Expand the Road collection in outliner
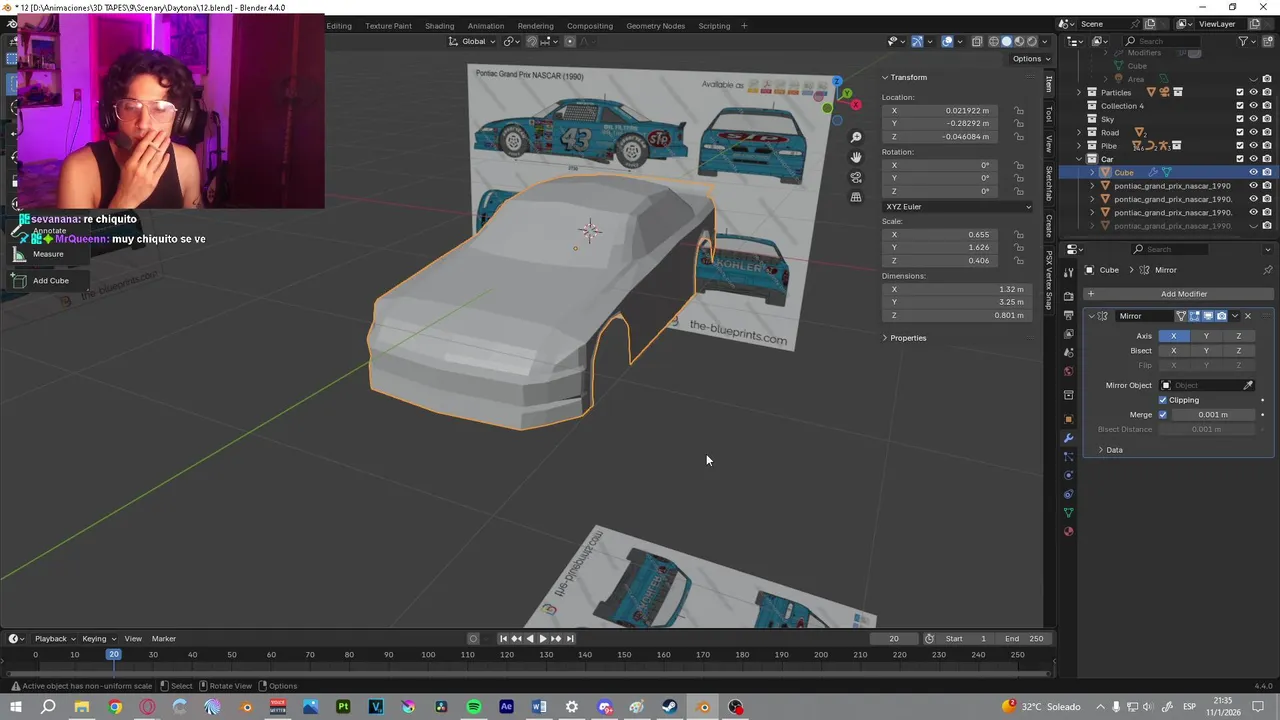Screen dimensions: 1280x720 (x=1079, y=132)
